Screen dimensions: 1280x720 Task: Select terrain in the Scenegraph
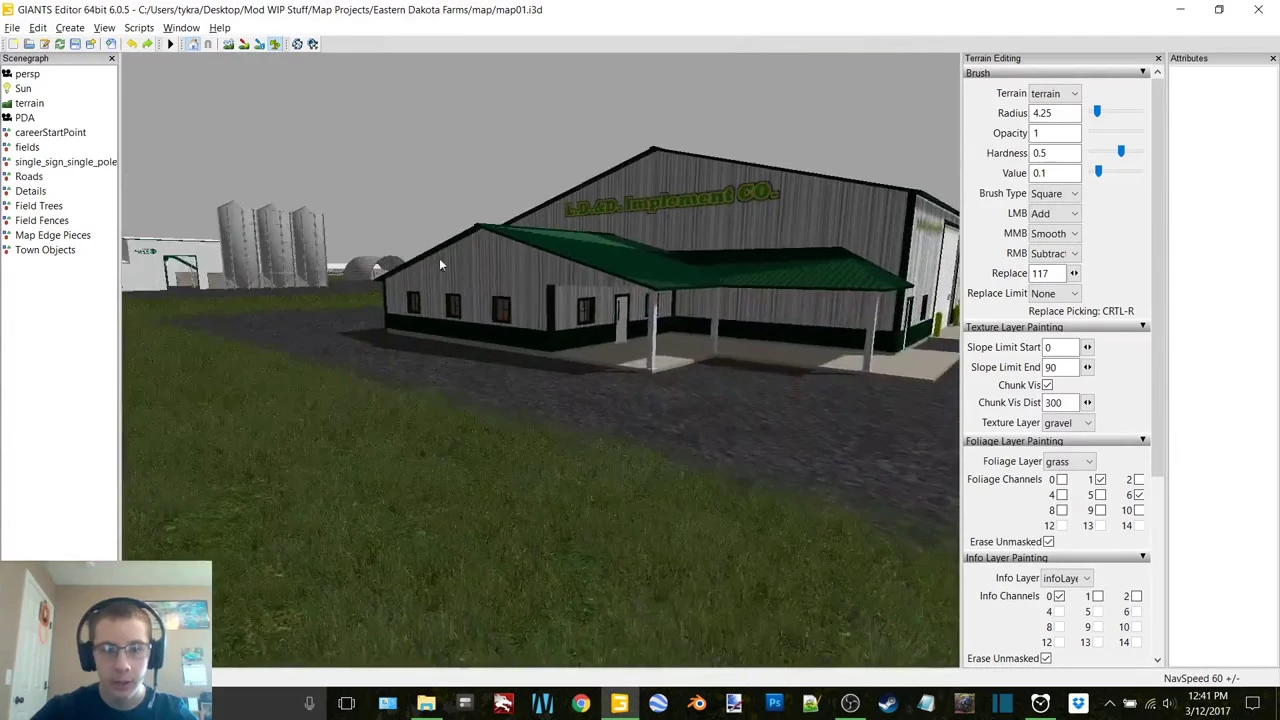pos(29,103)
